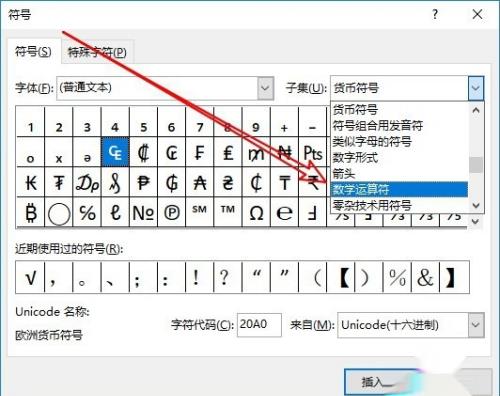Pick the peso sign ₱ symbol
Image resolution: width=500 pixels, height=396 pixels.
(143, 183)
